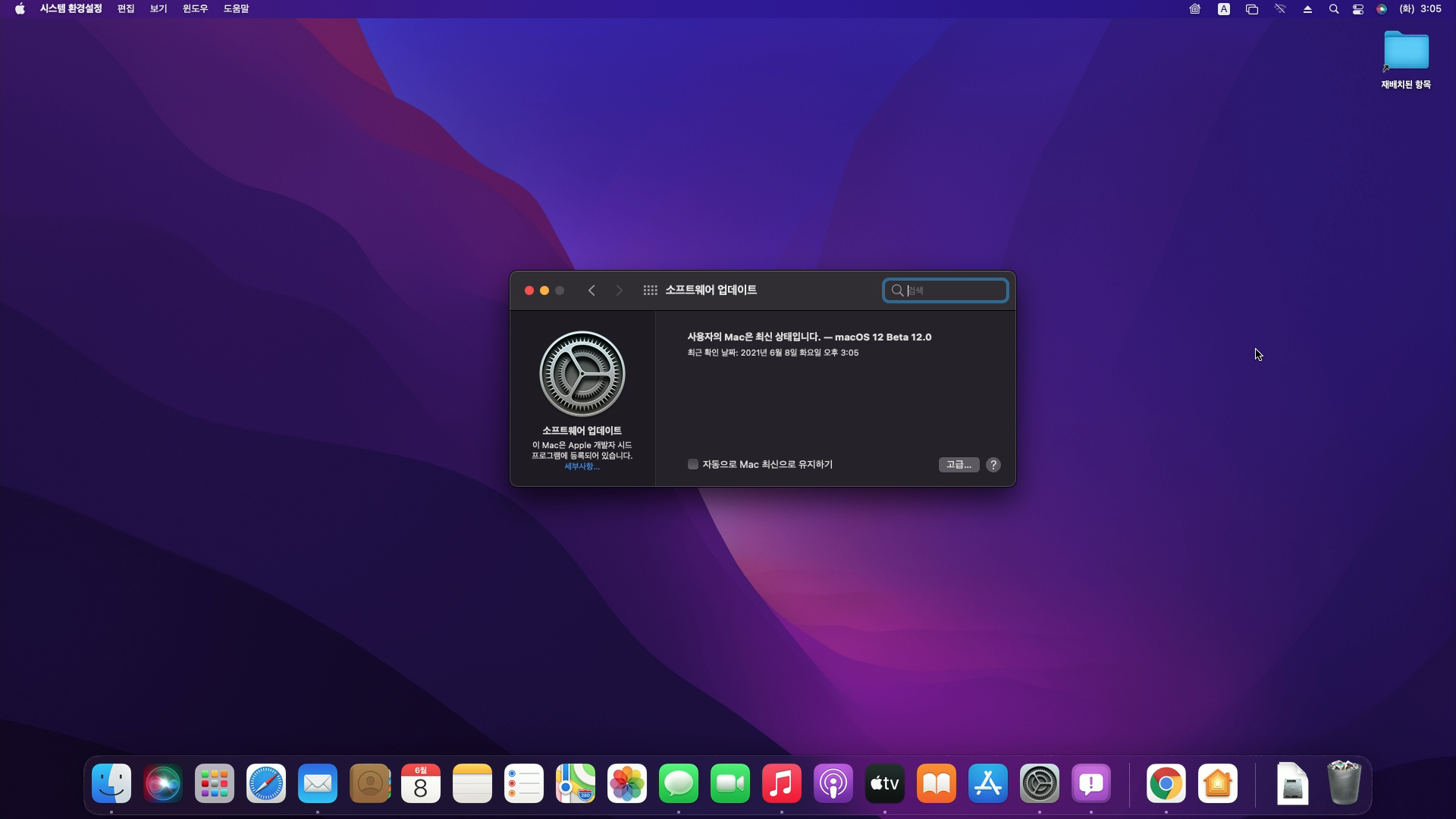The width and height of the screenshot is (1456, 819).
Task: Open the Wi-Fi status menu
Action: [1280, 9]
